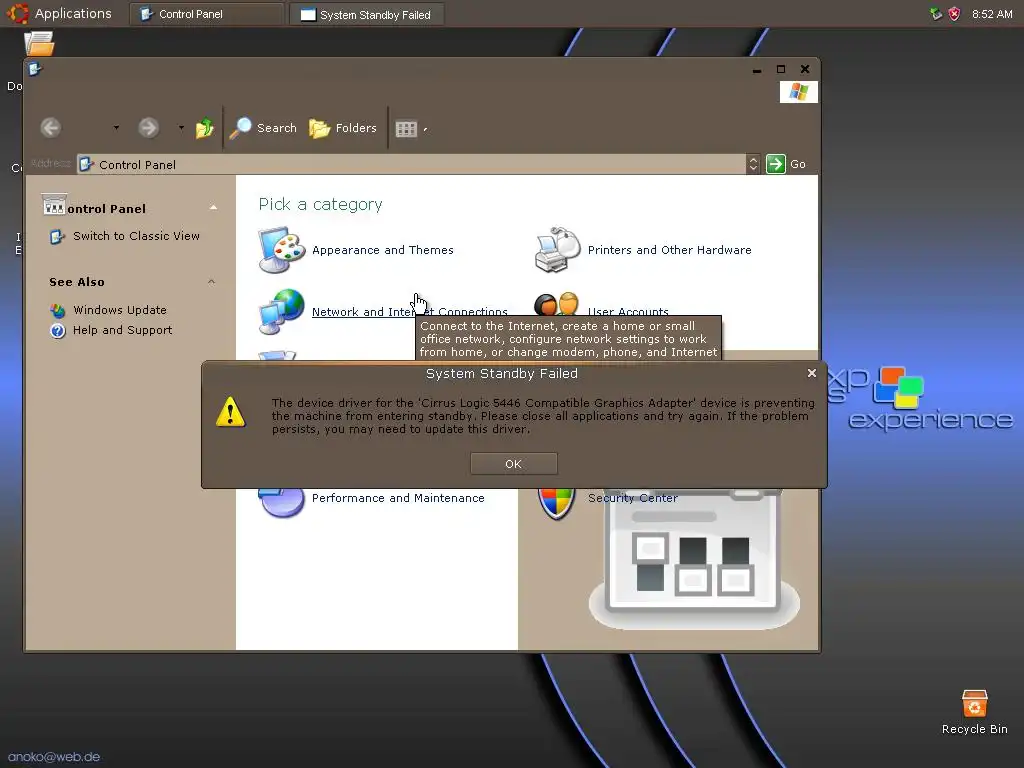The image size is (1024, 768).
Task: Click the Windows Update globe icon
Action: coord(57,310)
